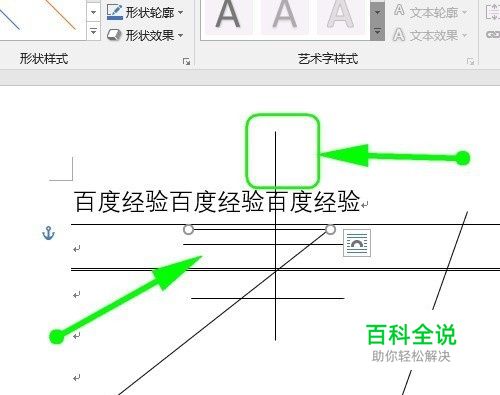Viewport: 500px width, 395px height.
Task: Expand the shape styles gallery more arrow
Action: [93, 31]
